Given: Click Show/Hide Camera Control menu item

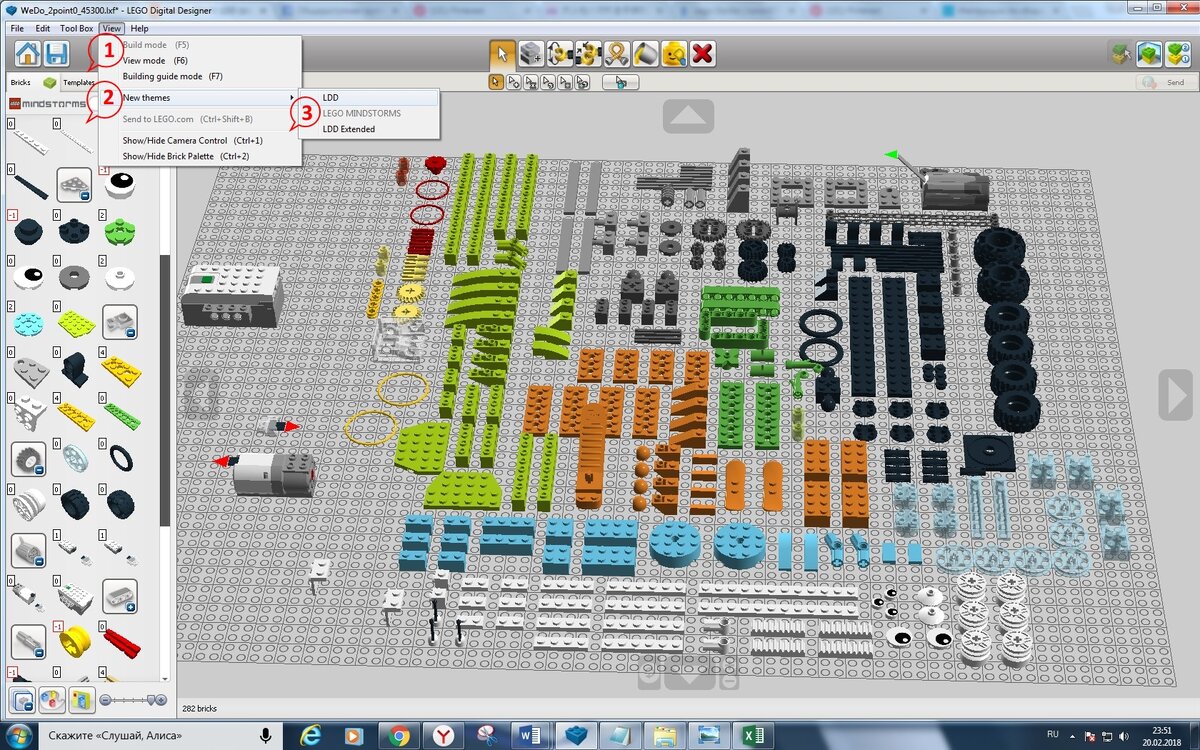Looking at the screenshot, I should point(200,141).
